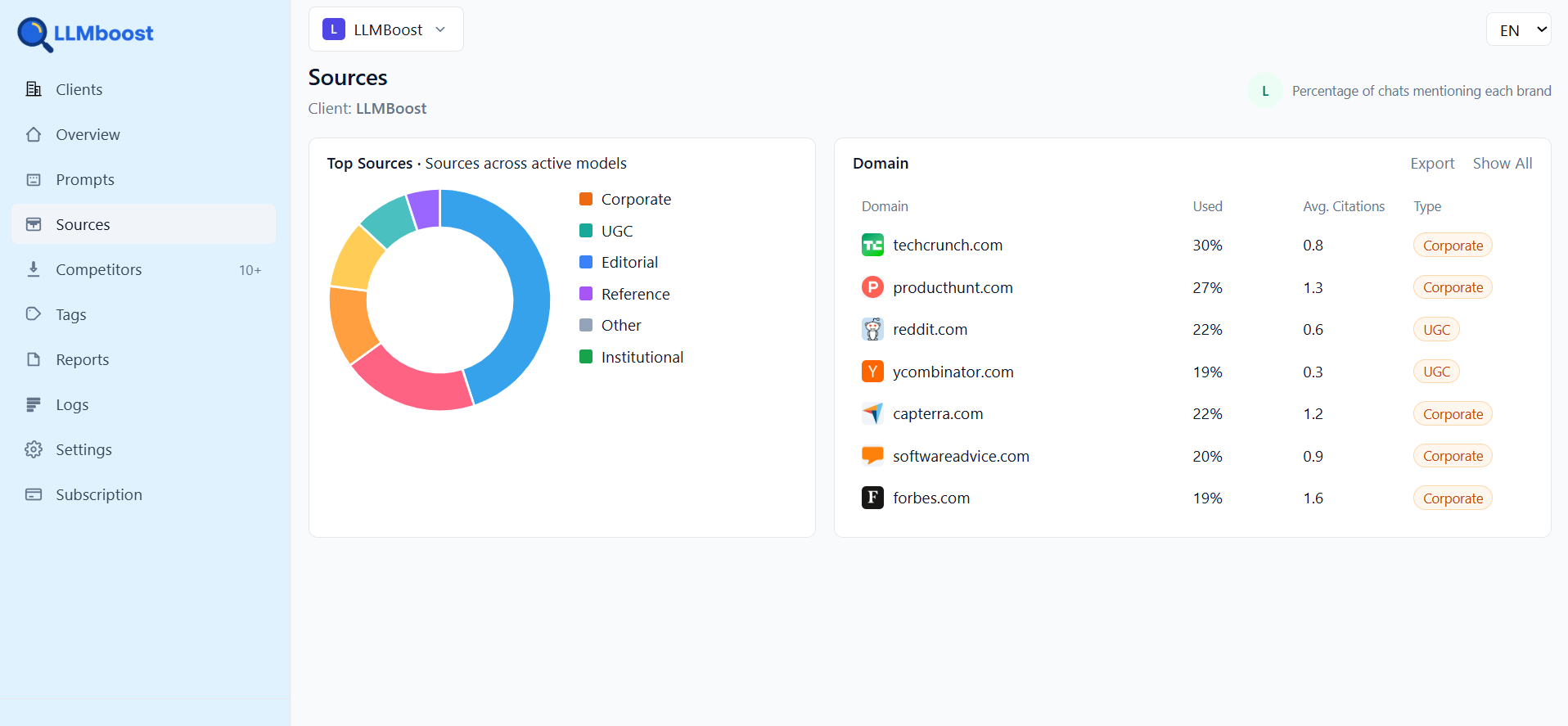Click the Avg. Citations column header
1568x726 pixels.
pyautogui.click(x=1344, y=206)
